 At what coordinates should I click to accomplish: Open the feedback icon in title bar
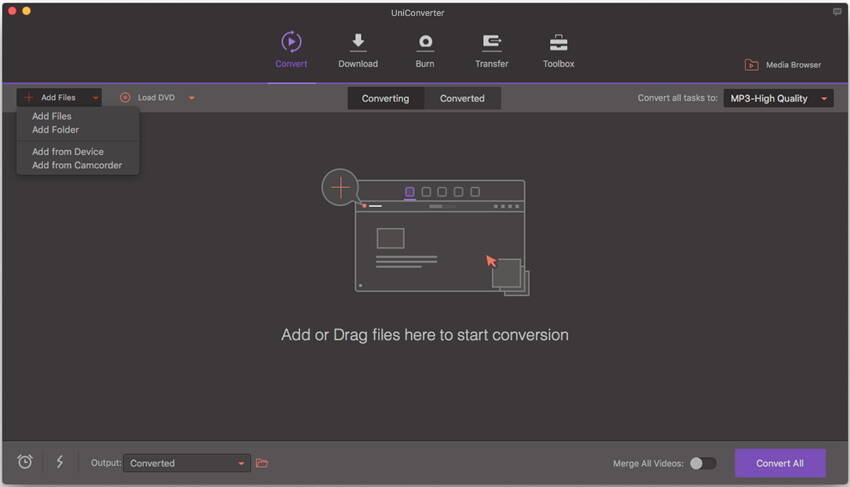(837, 12)
